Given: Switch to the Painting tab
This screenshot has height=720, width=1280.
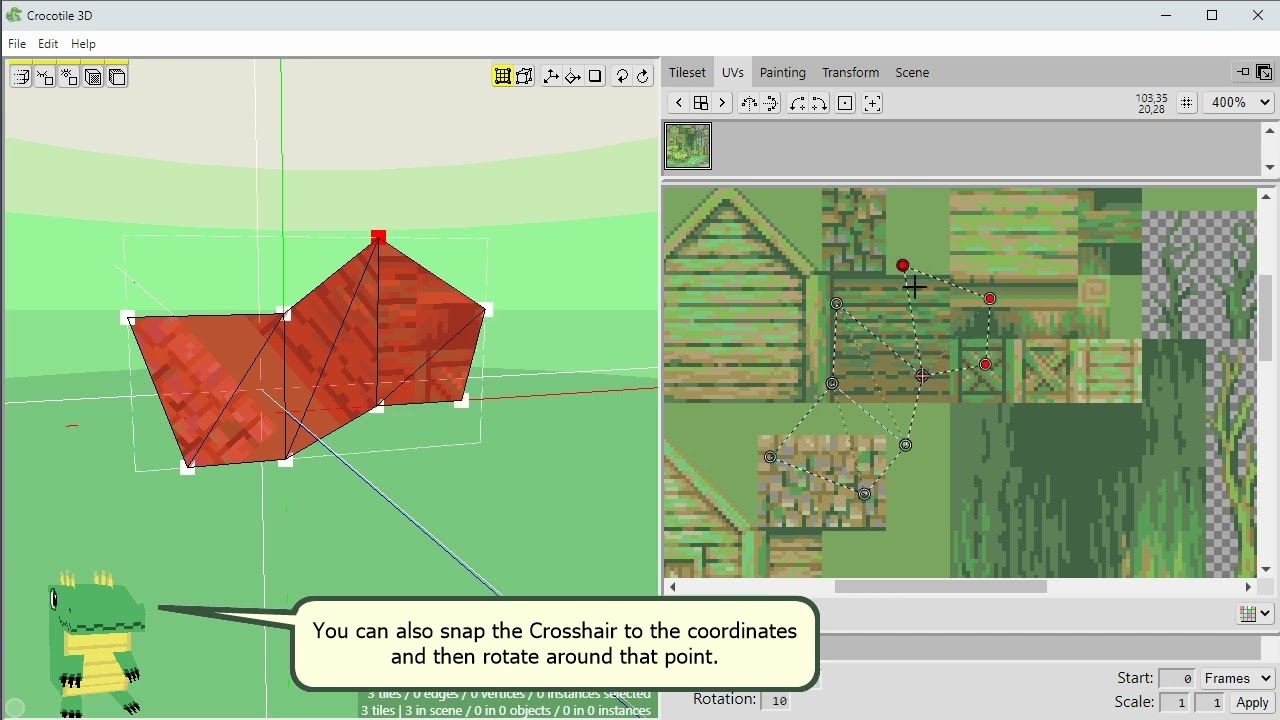Looking at the screenshot, I should 782,72.
